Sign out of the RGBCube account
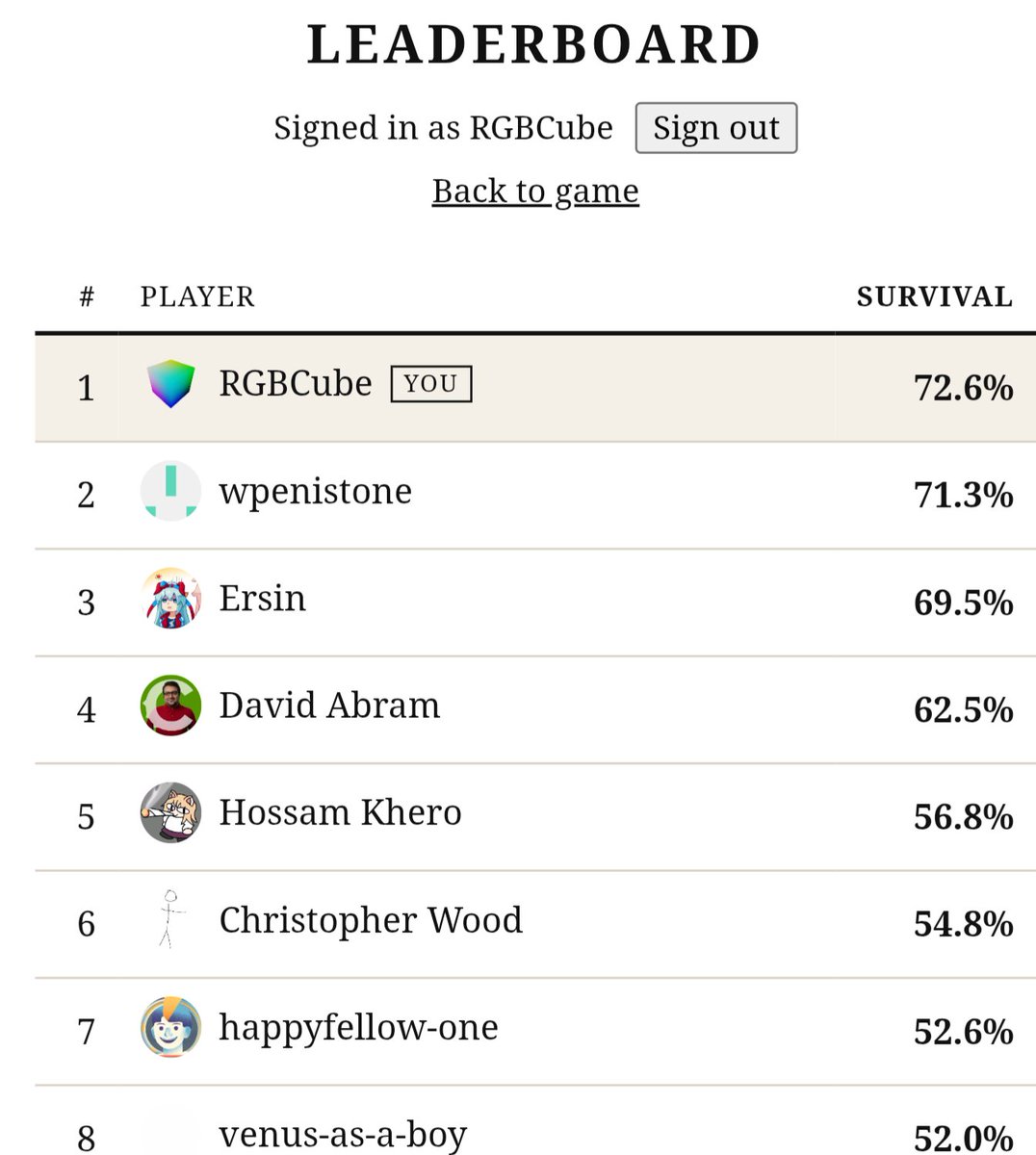The width and height of the screenshot is (1036, 1155). point(715,128)
